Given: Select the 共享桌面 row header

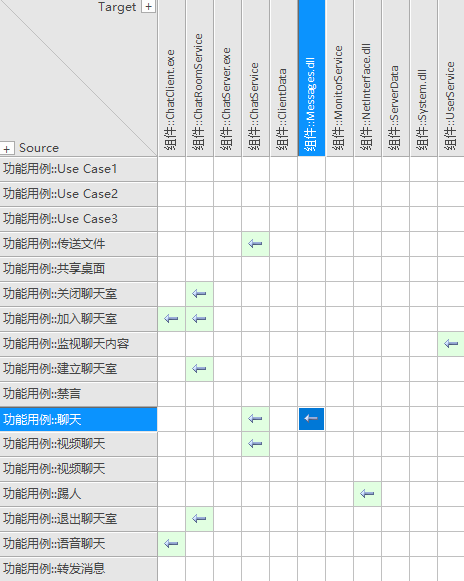Looking at the screenshot, I should click(78, 269).
